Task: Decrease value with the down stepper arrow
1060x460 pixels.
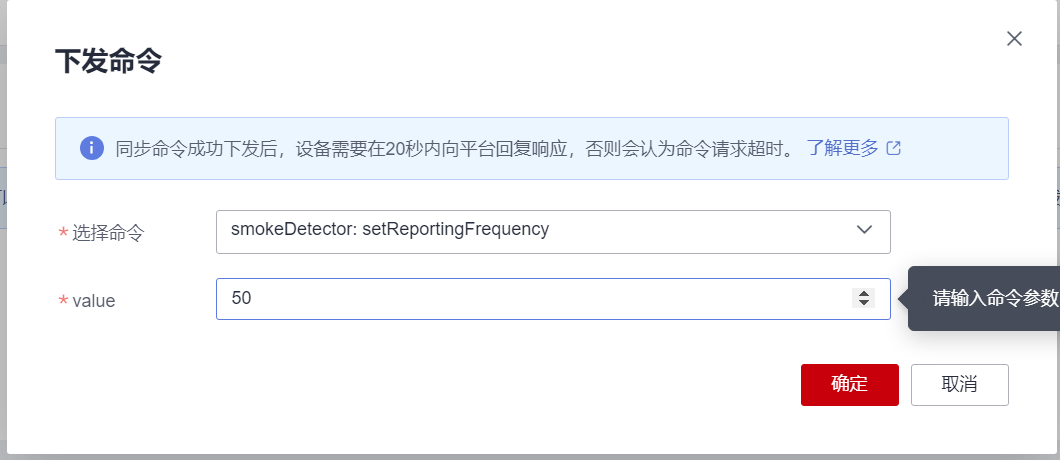Action: (x=863, y=303)
